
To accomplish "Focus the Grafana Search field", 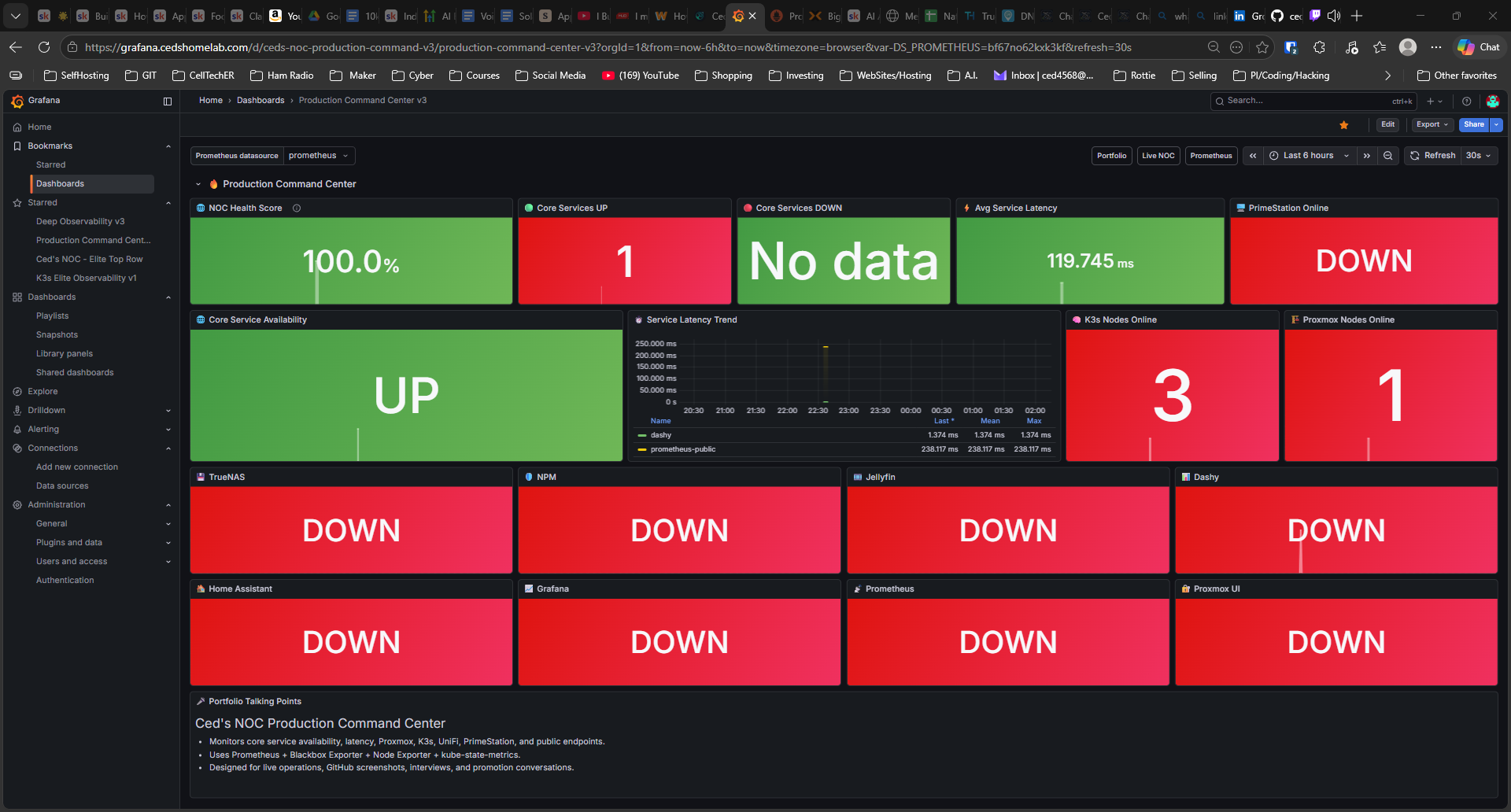I will pyautogui.click(x=1313, y=101).
